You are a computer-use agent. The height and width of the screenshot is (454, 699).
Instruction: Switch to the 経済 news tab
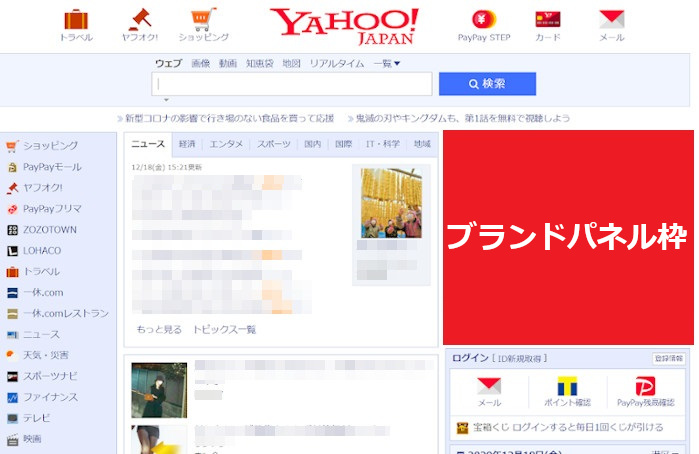coord(187,144)
